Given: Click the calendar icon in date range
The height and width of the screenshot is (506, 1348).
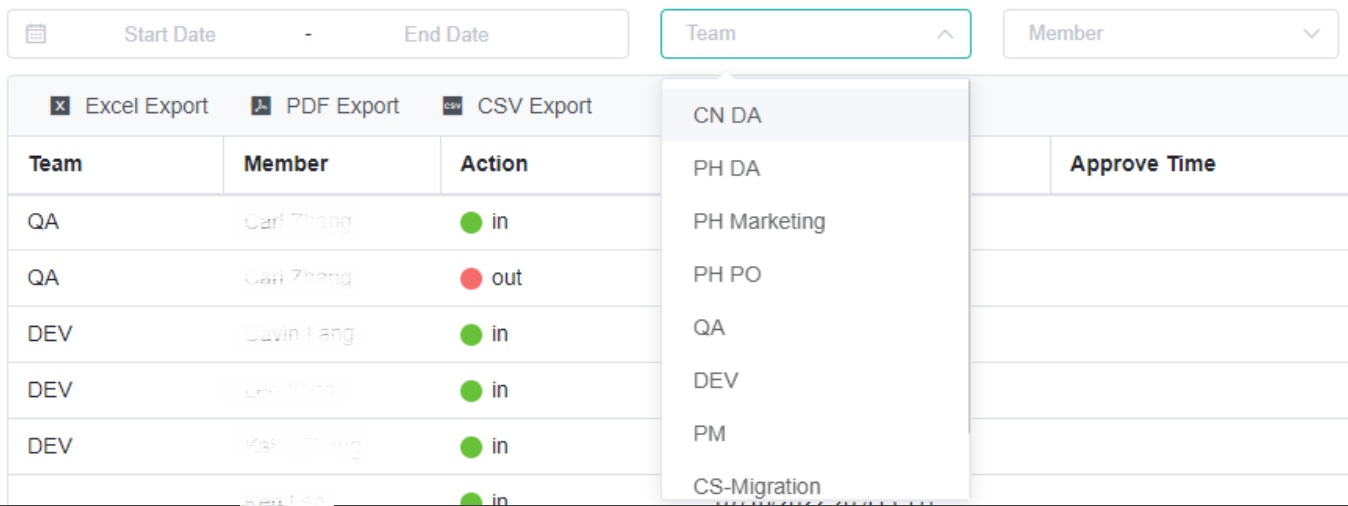Looking at the screenshot, I should click(36, 34).
